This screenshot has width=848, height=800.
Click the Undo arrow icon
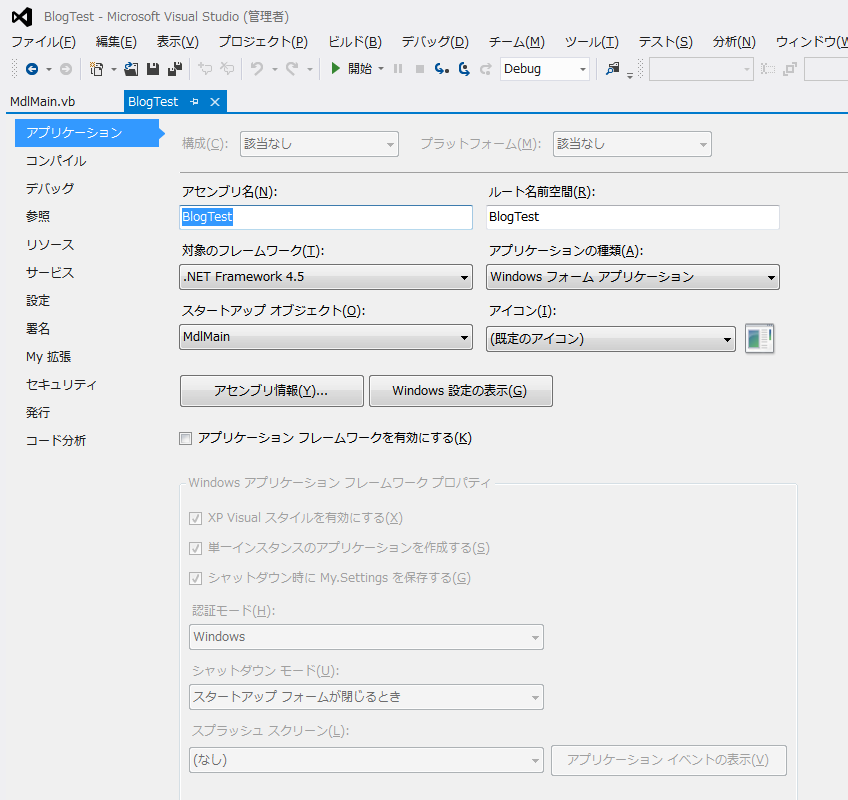257,69
